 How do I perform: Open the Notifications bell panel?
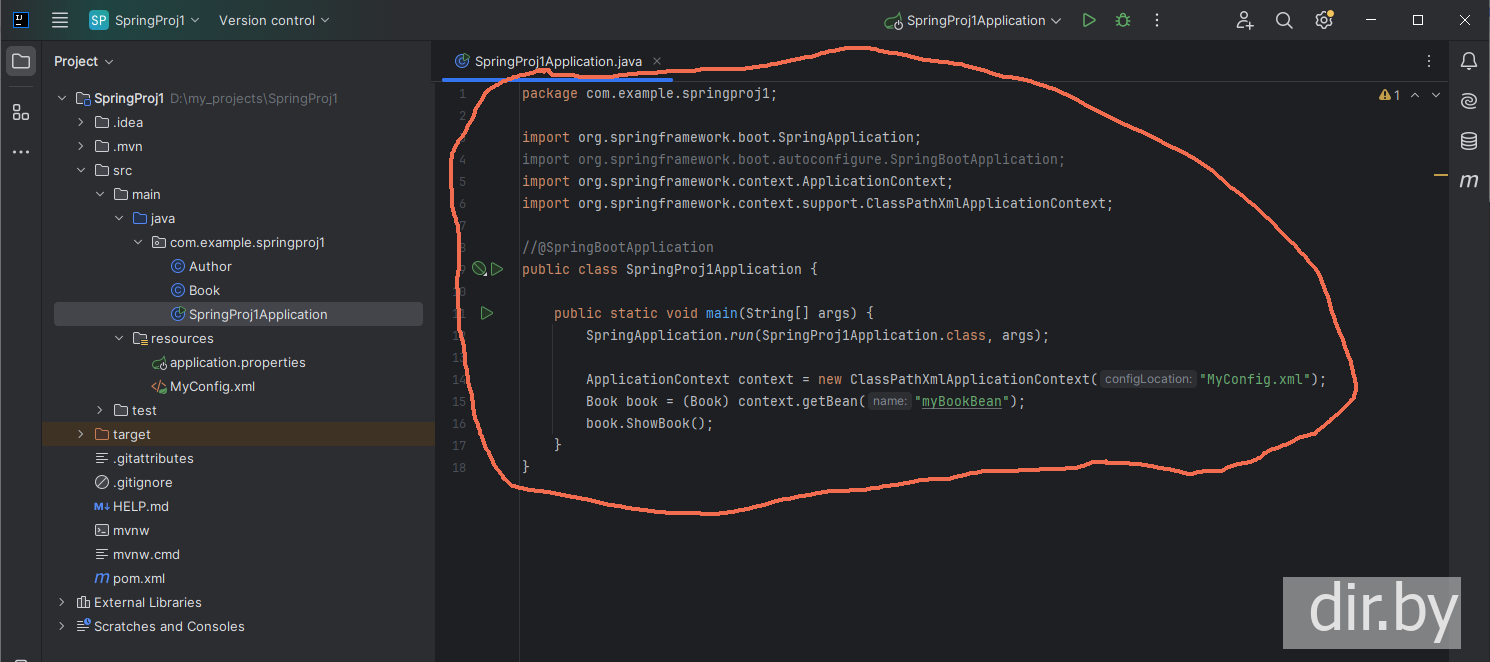coord(1468,61)
